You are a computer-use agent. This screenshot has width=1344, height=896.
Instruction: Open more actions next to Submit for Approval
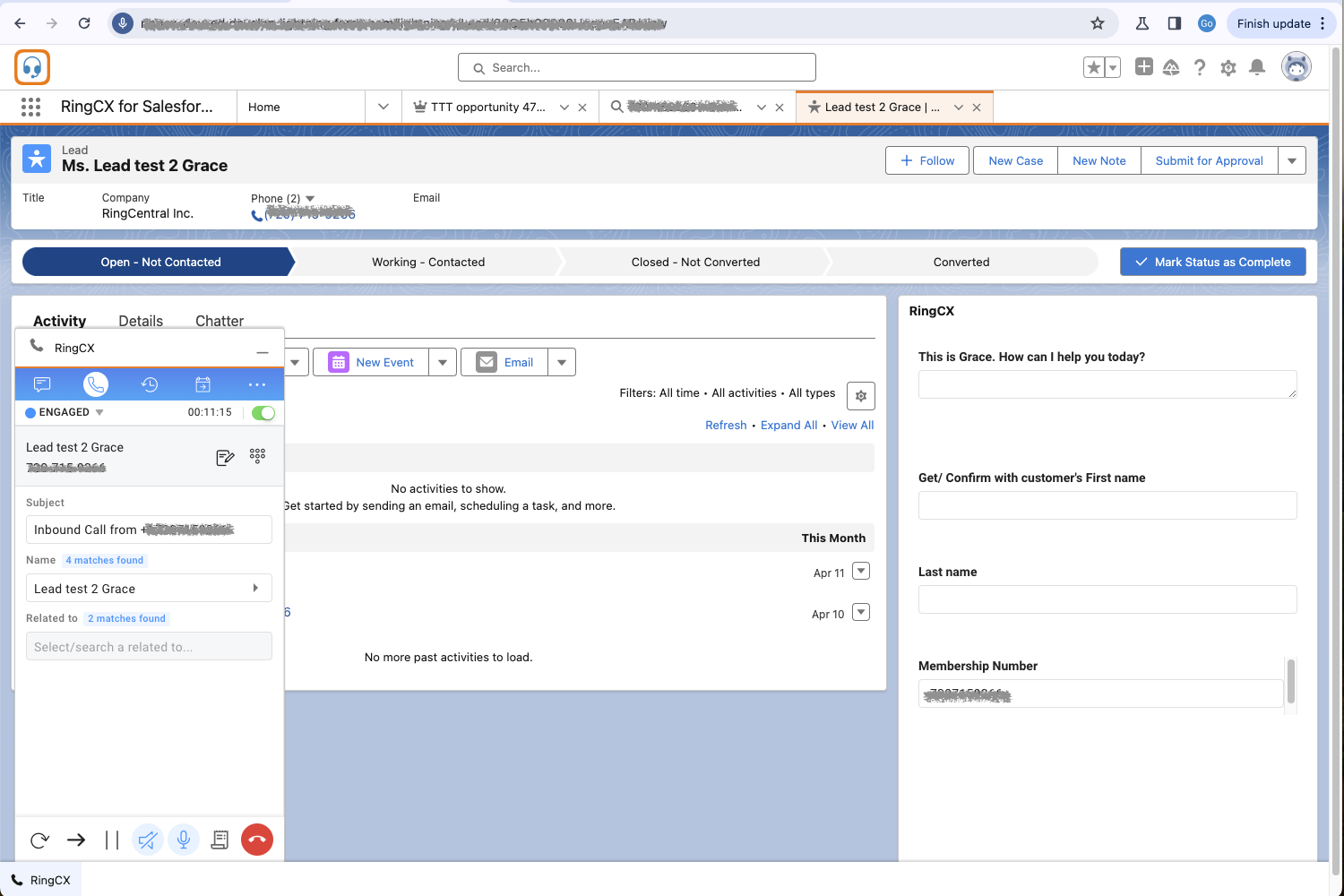coord(1291,161)
